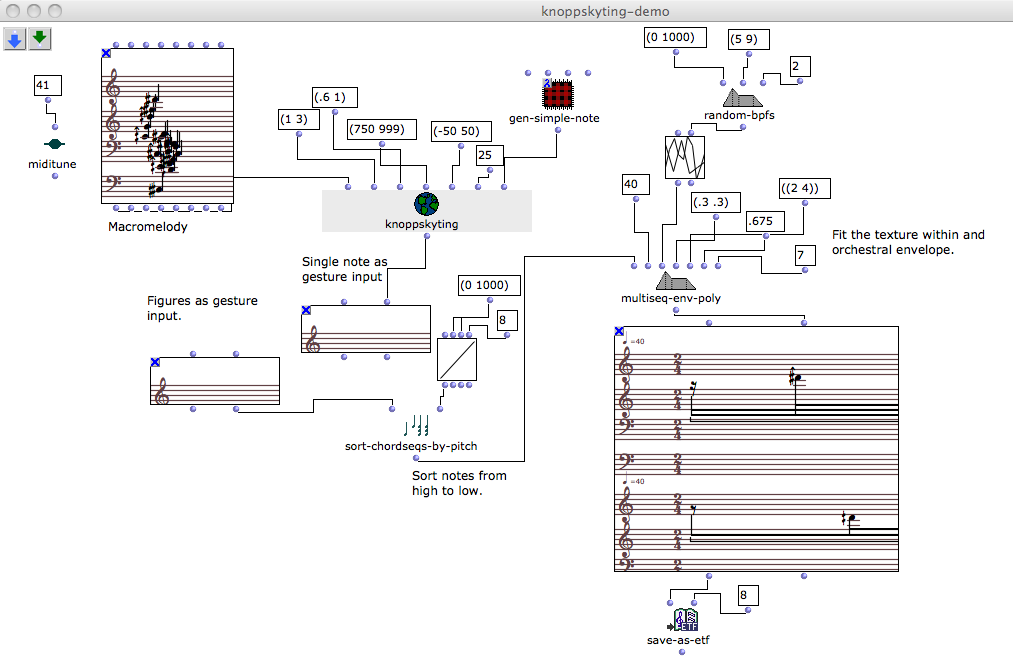Click the knoppskyting globe icon
The image size is (1013, 661).
pos(427,204)
